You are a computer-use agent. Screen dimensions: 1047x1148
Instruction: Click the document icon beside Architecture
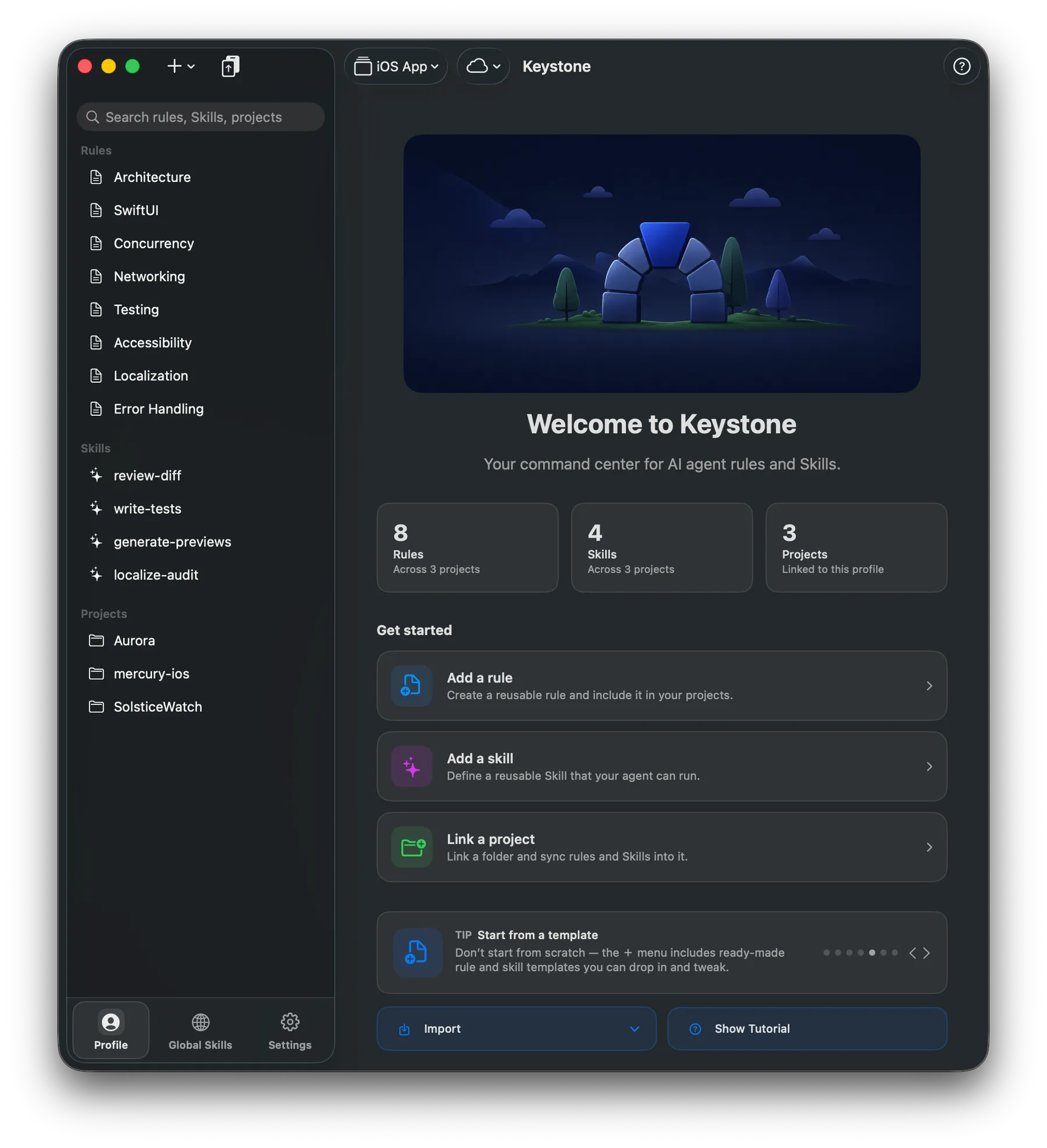tap(96, 177)
